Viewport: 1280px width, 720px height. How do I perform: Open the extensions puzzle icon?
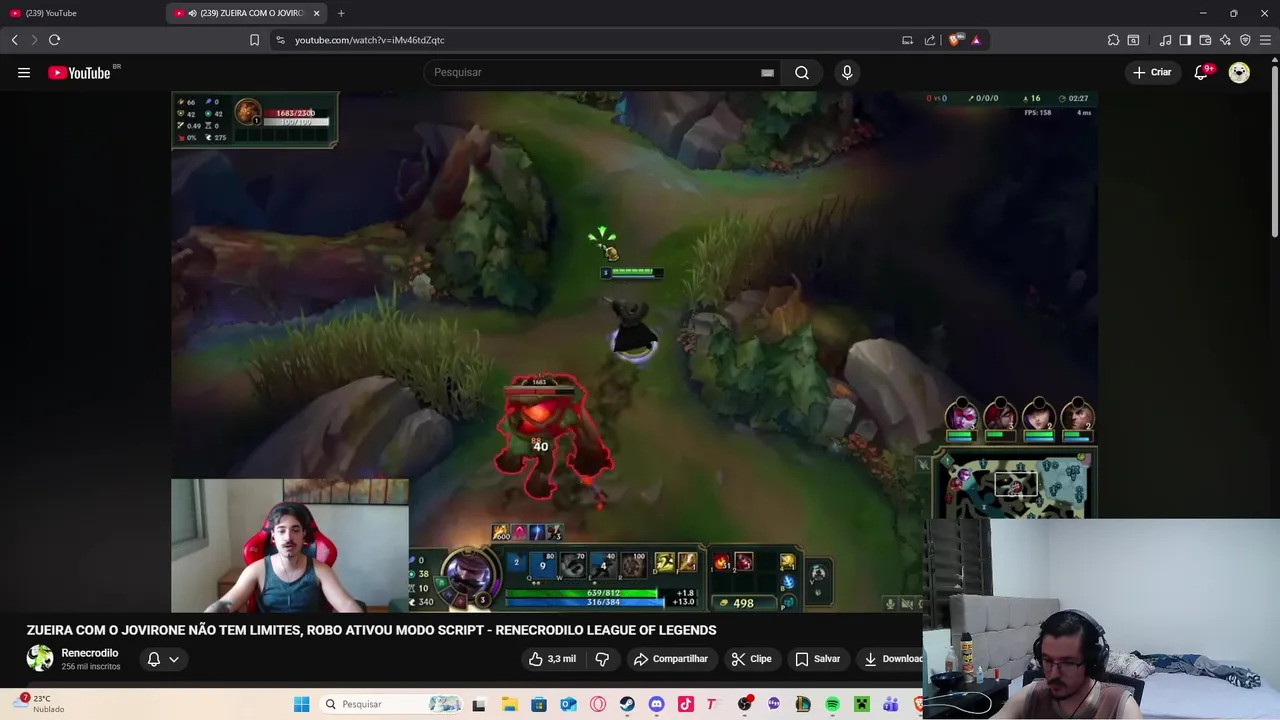point(1113,40)
